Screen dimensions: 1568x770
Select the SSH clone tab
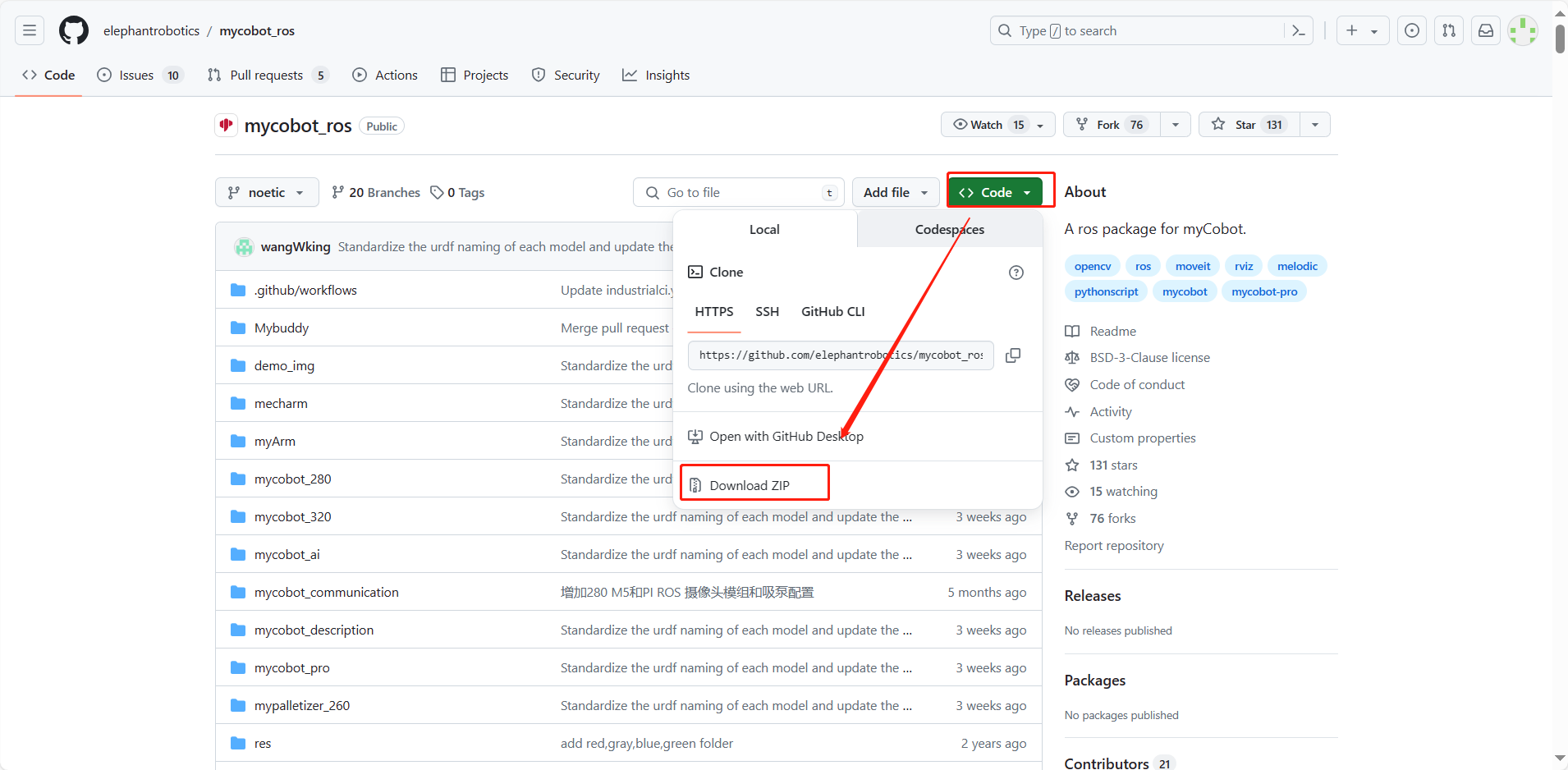[767, 312]
